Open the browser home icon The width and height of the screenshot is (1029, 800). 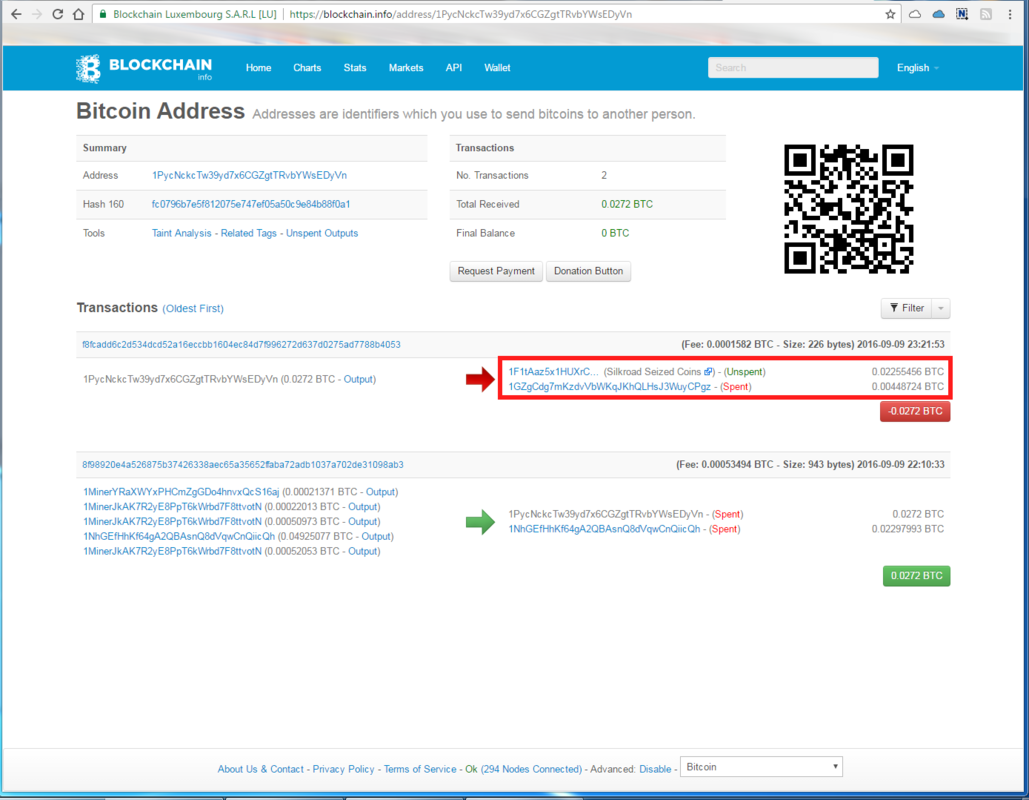[x=78, y=14]
